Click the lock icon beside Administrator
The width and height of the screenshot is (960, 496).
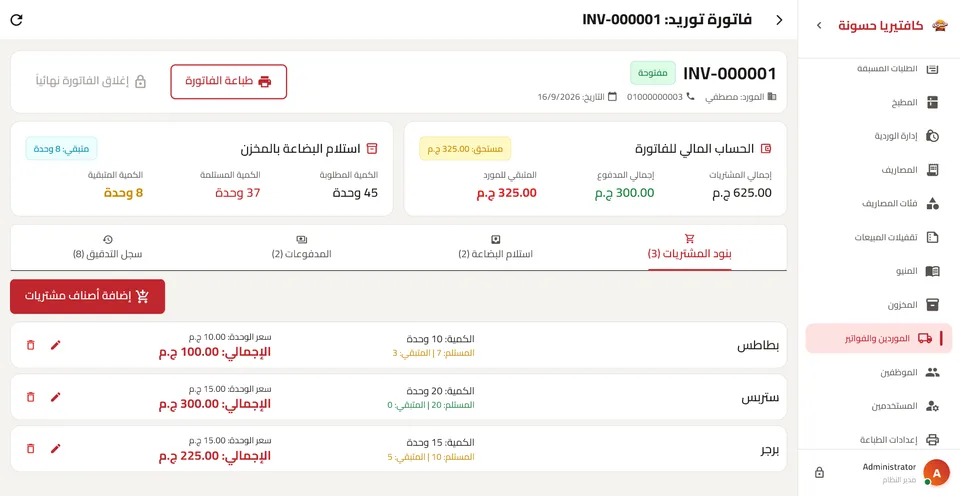click(819, 472)
